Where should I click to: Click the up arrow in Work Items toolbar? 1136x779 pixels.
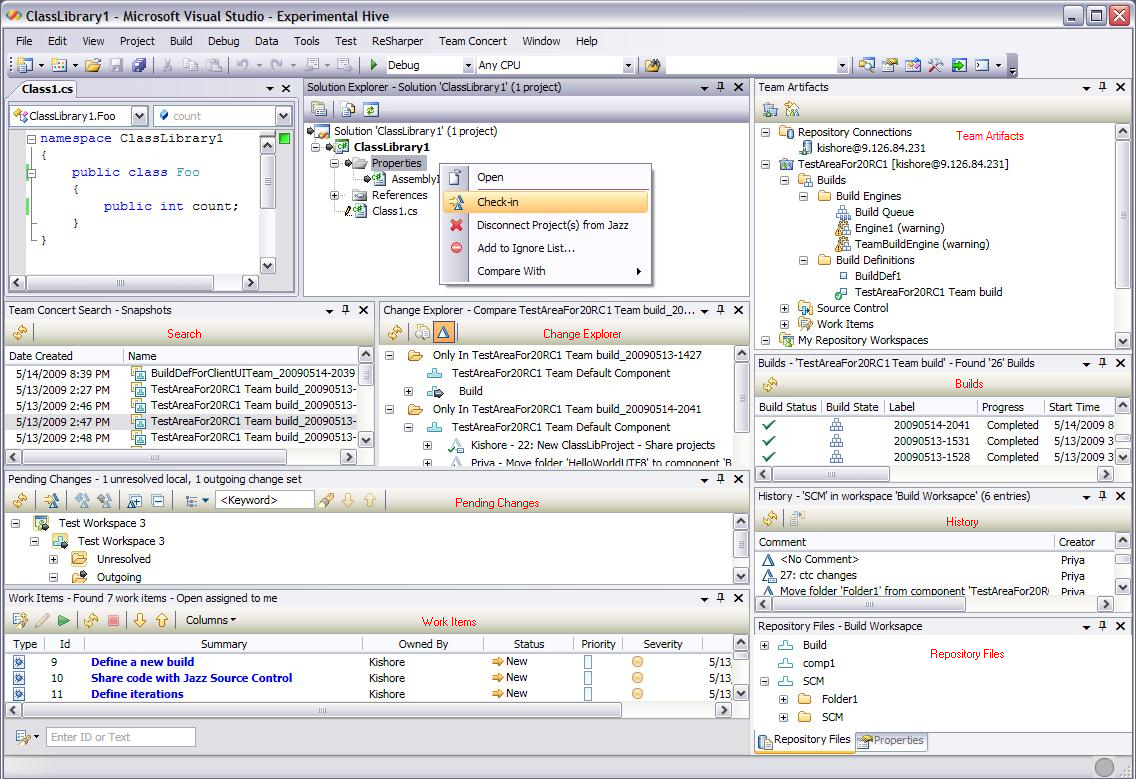(x=162, y=620)
